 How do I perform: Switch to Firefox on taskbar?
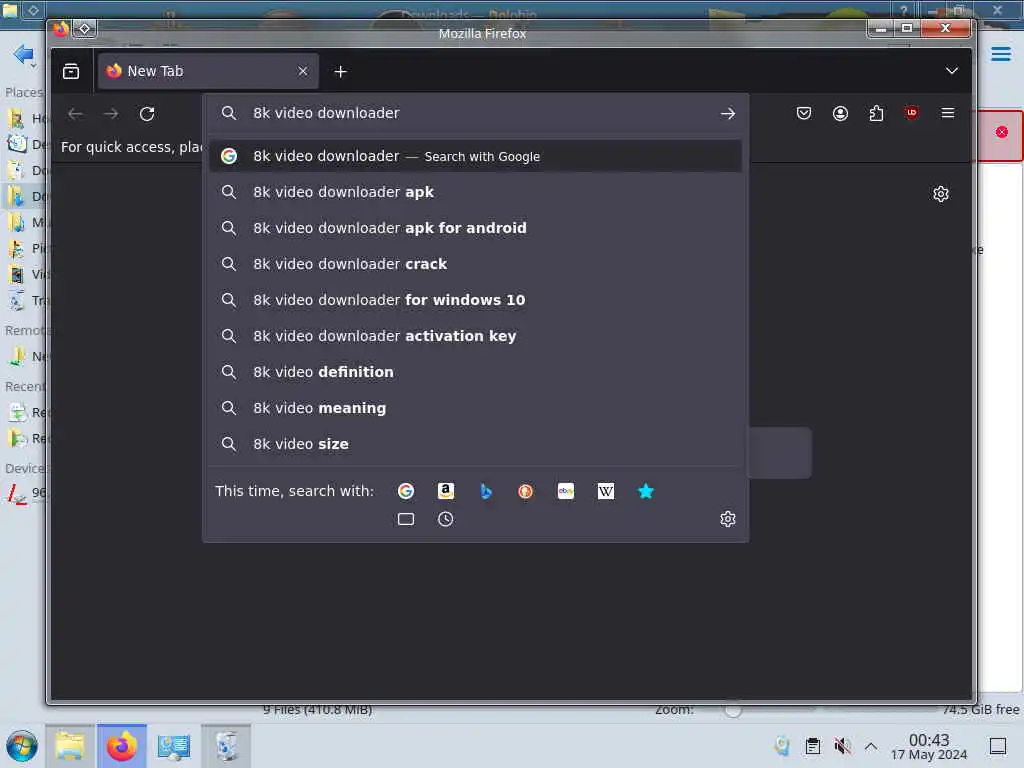point(122,746)
